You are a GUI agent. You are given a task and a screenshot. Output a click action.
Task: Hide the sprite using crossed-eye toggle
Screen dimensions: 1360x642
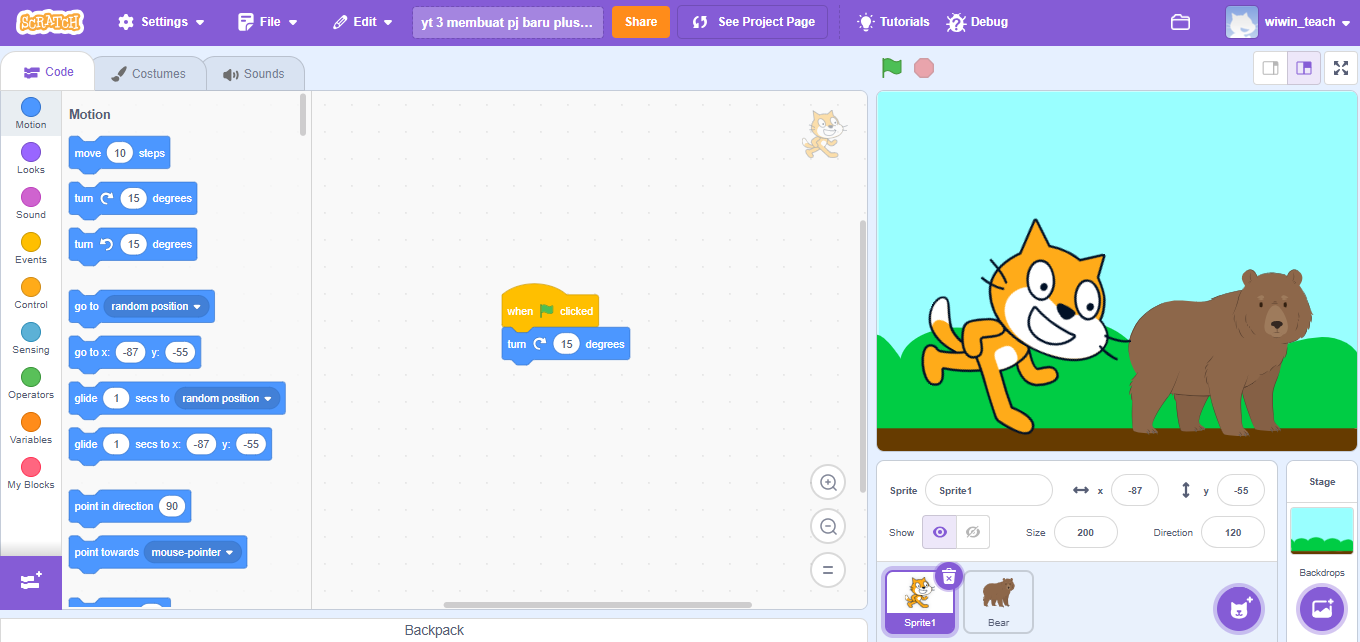973,532
